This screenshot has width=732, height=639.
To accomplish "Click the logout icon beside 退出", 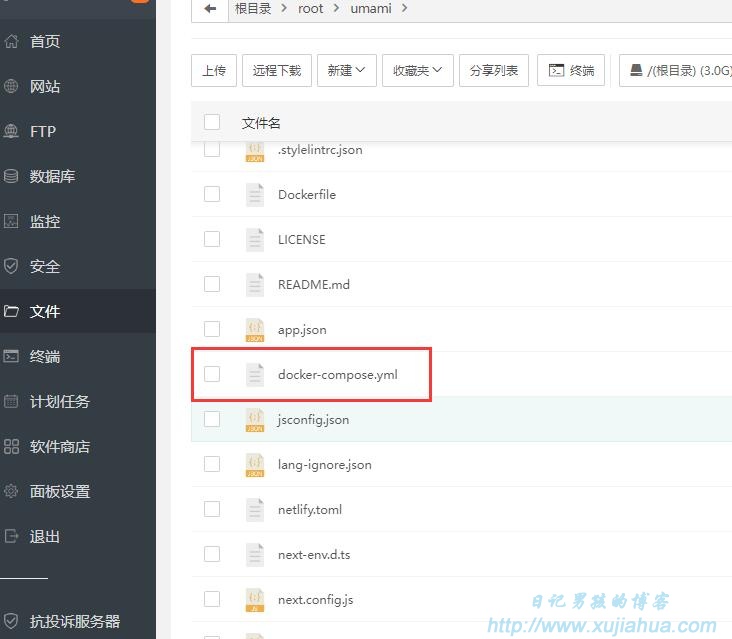I will [11, 536].
